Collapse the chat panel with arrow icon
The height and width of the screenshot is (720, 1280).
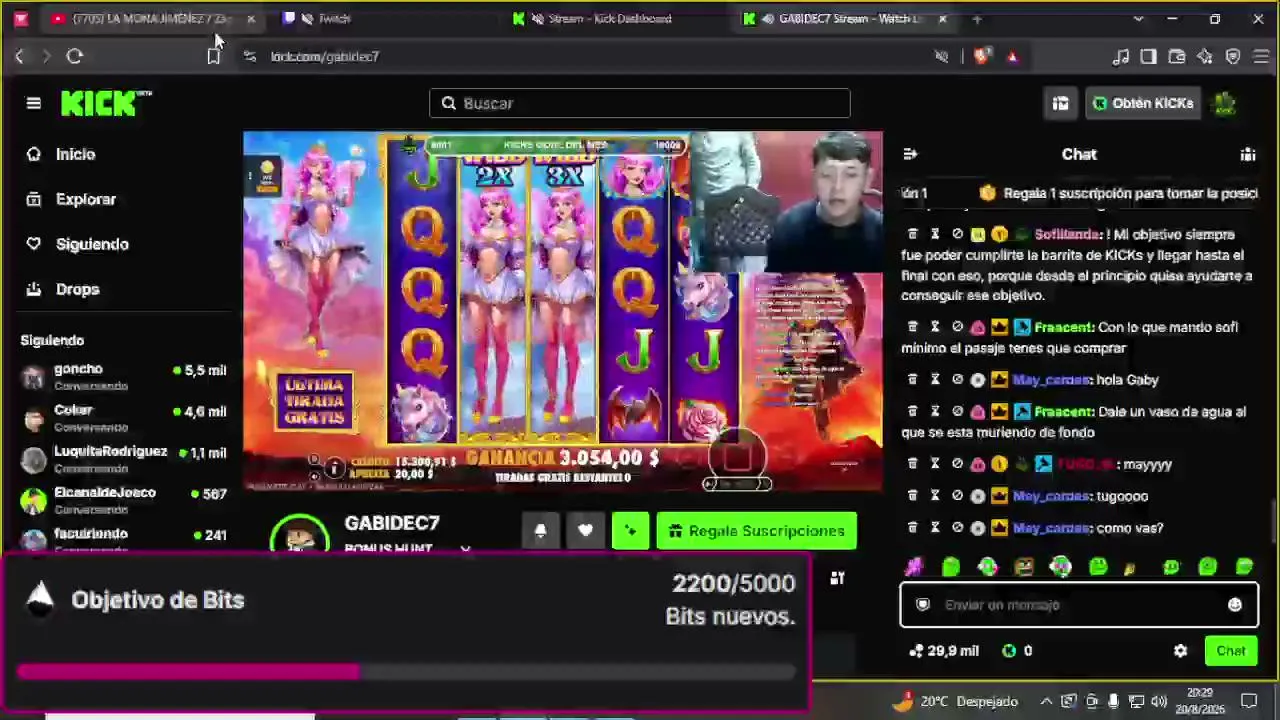coord(910,154)
